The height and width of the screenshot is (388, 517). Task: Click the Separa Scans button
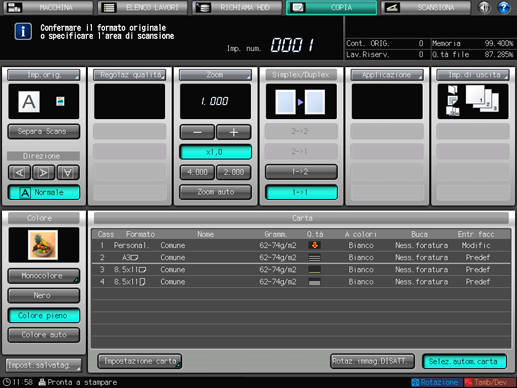point(44,131)
